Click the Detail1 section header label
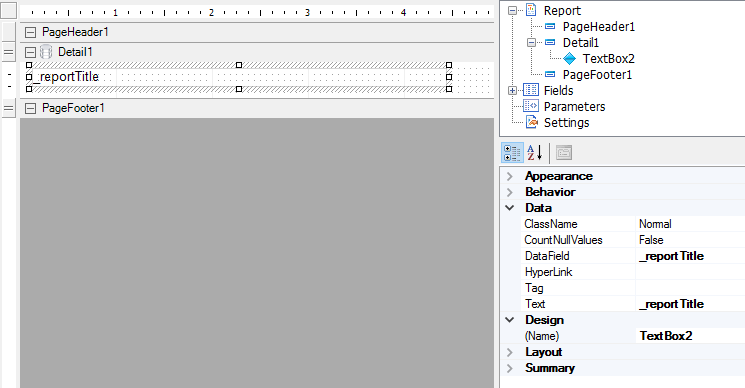745x388 pixels. click(x=75, y=52)
